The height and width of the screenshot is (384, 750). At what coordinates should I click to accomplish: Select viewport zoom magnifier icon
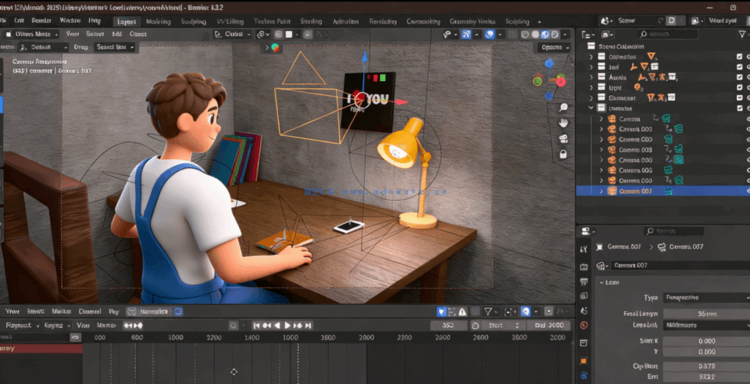tap(563, 108)
